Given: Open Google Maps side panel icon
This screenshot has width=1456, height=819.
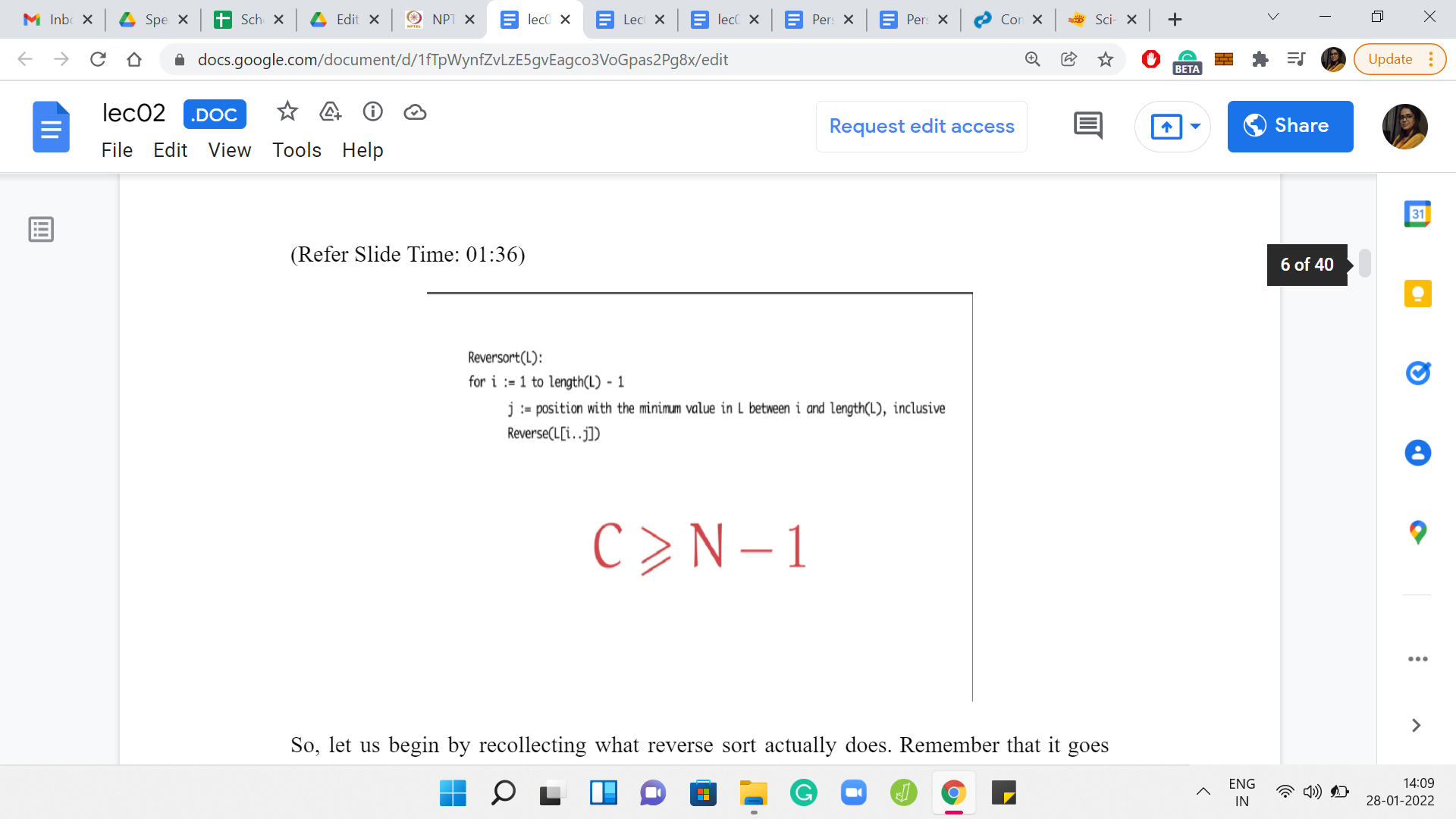Looking at the screenshot, I should pyautogui.click(x=1417, y=532).
